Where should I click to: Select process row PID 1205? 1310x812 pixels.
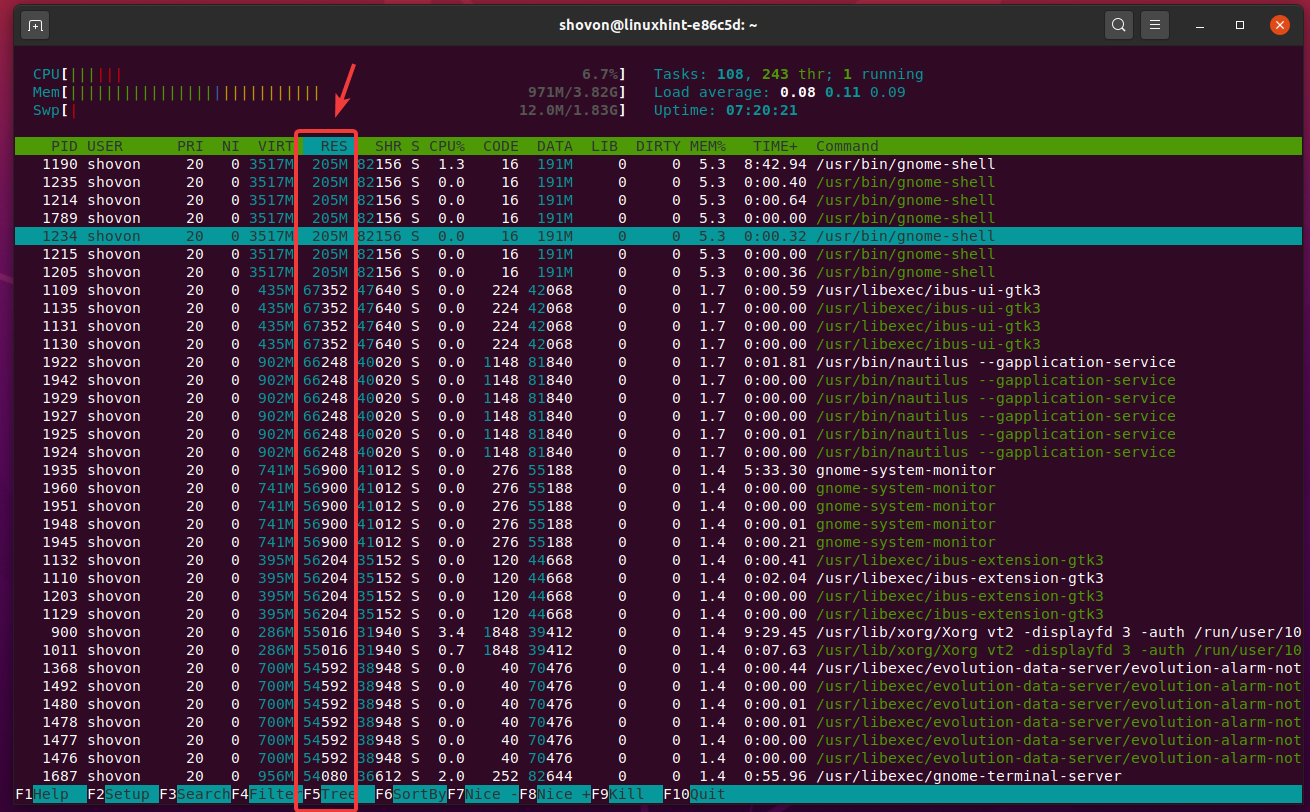(658, 272)
